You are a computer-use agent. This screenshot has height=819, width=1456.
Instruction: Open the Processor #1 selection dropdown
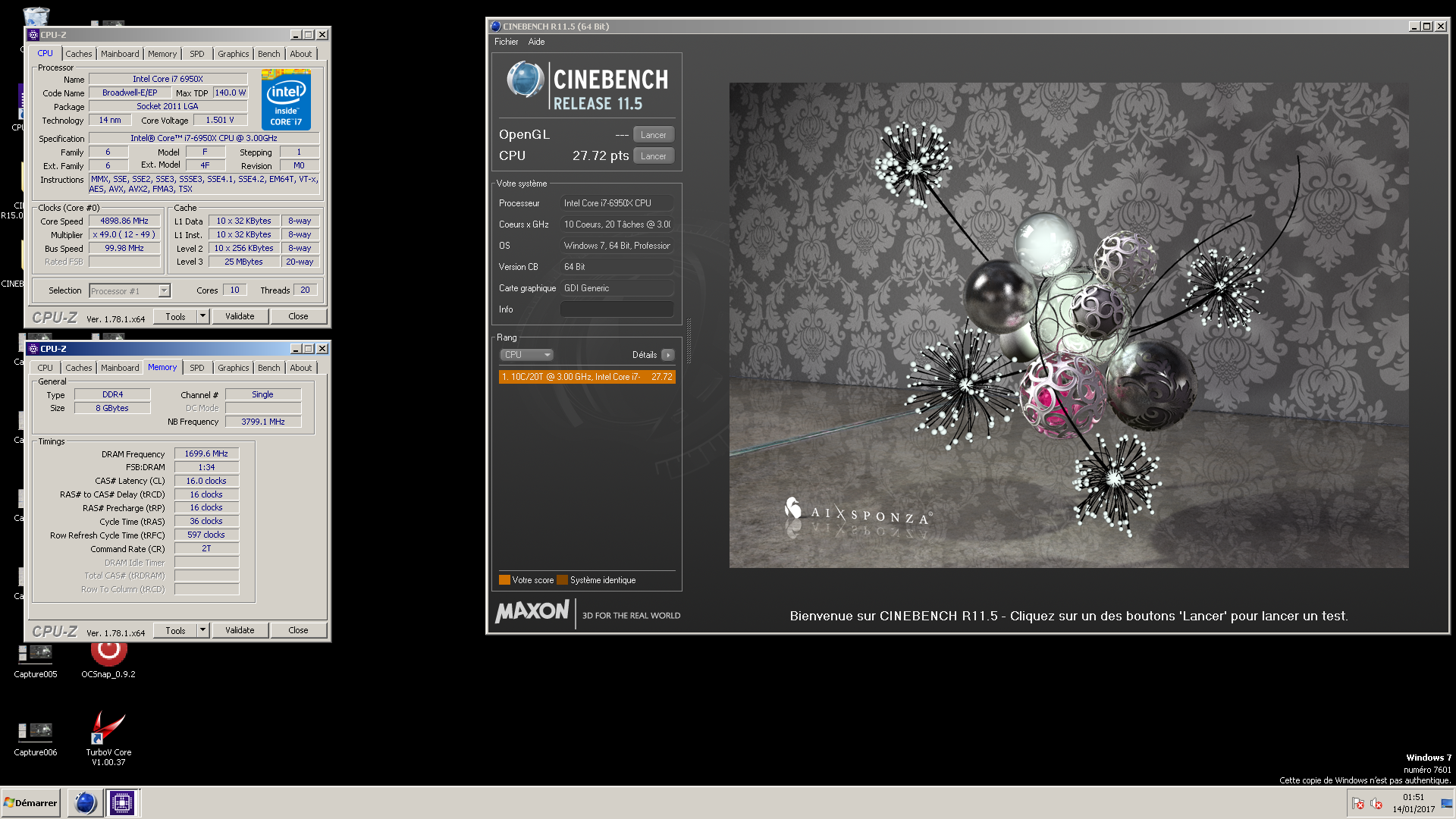pos(130,290)
